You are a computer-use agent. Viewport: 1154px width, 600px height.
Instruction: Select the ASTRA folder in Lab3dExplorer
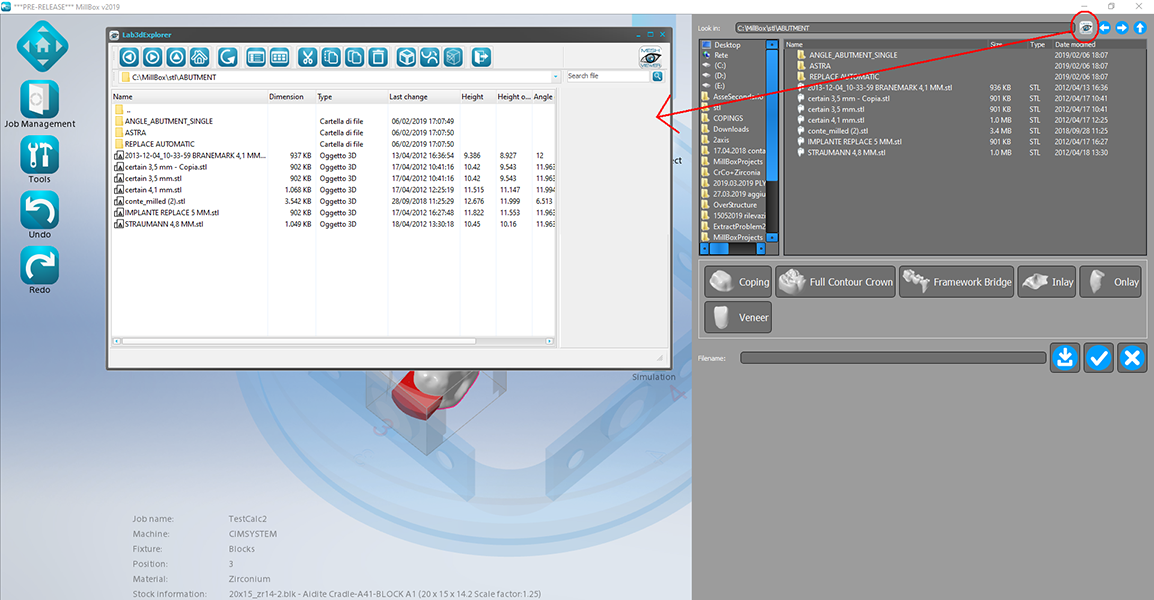point(135,133)
